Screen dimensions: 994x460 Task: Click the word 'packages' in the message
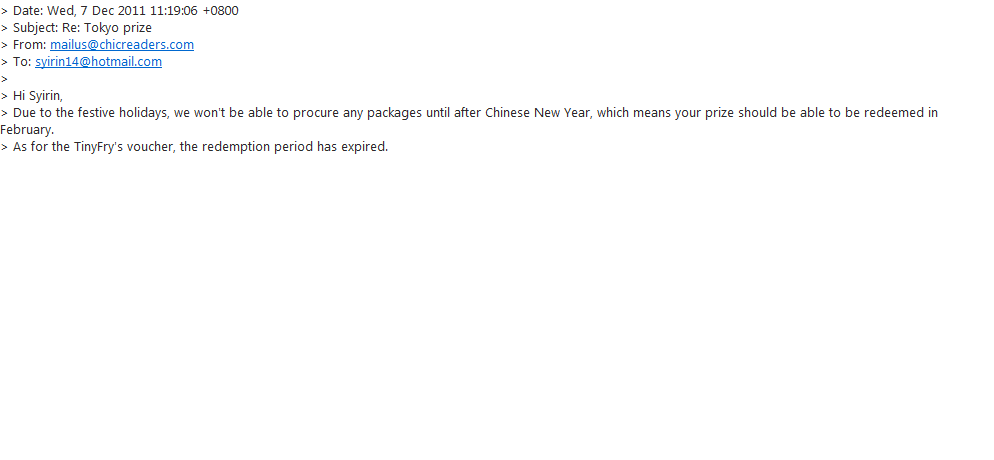[x=360, y=113]
